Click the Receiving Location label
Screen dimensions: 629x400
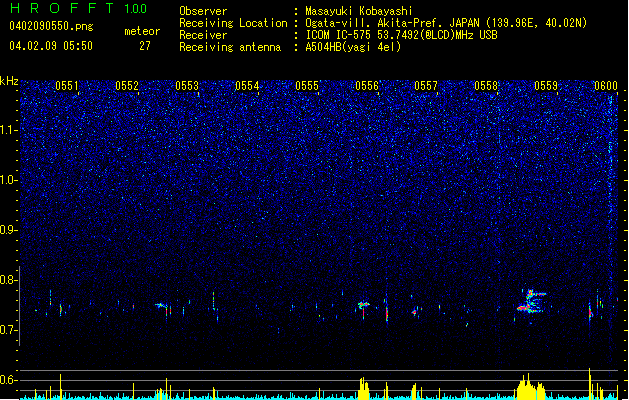[233, 23]
